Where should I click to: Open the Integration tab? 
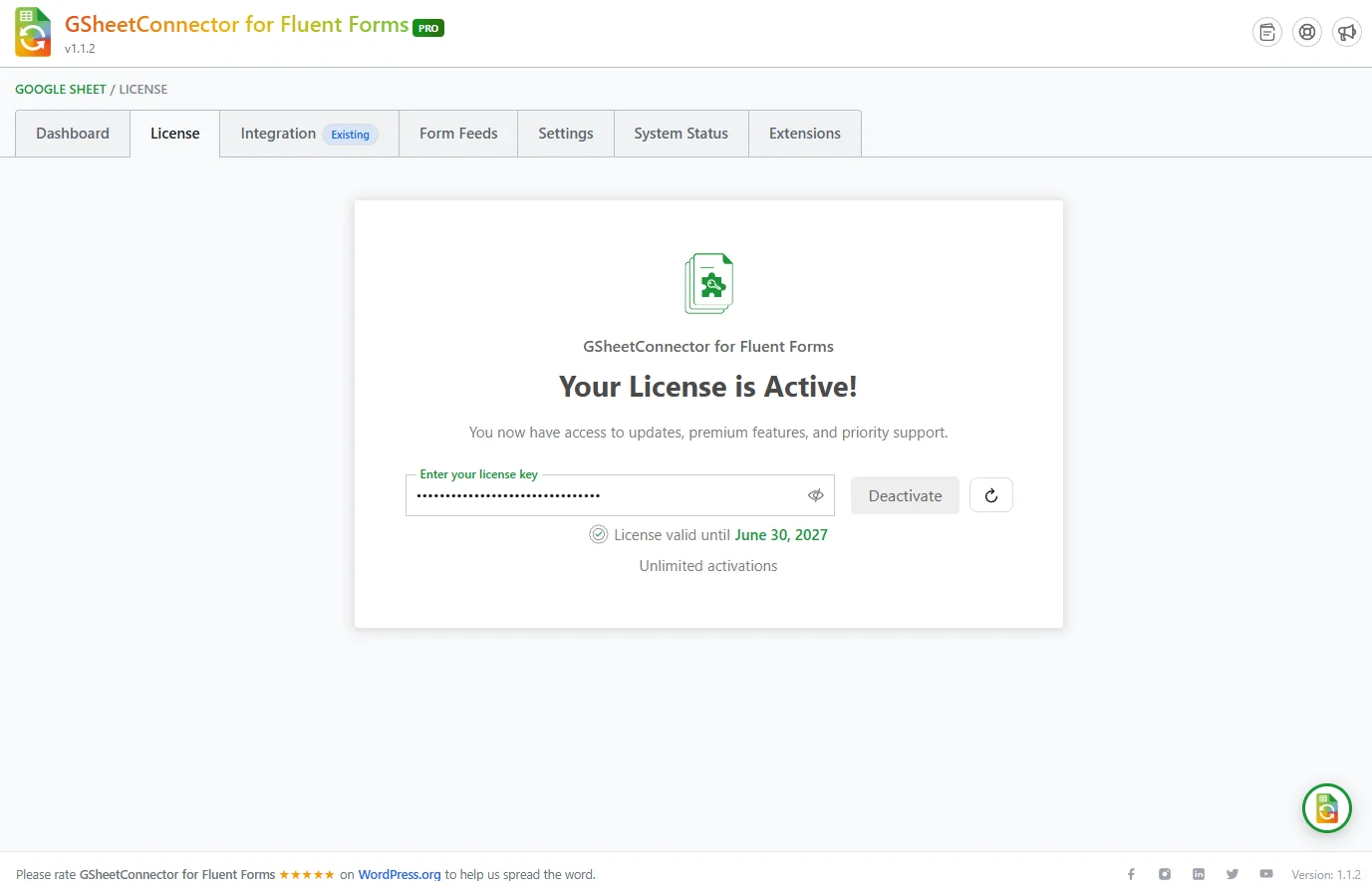pyautogui.click(x=310, y=134)
